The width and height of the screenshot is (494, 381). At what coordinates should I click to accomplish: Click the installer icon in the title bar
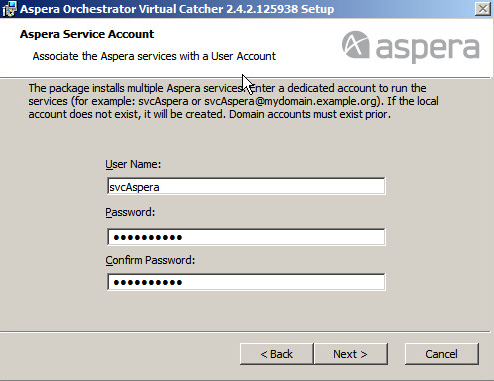click(x=9, y=9)
